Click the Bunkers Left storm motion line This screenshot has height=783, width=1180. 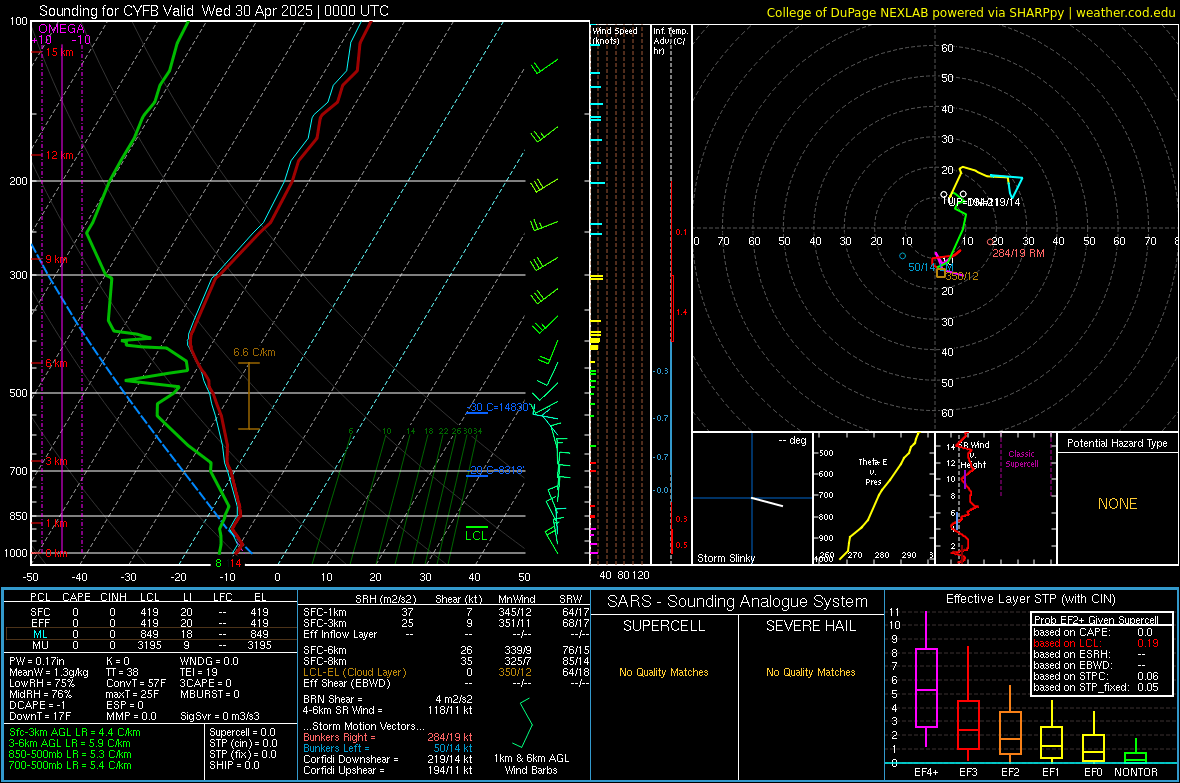pyautogui.click(x=388, y=748)
